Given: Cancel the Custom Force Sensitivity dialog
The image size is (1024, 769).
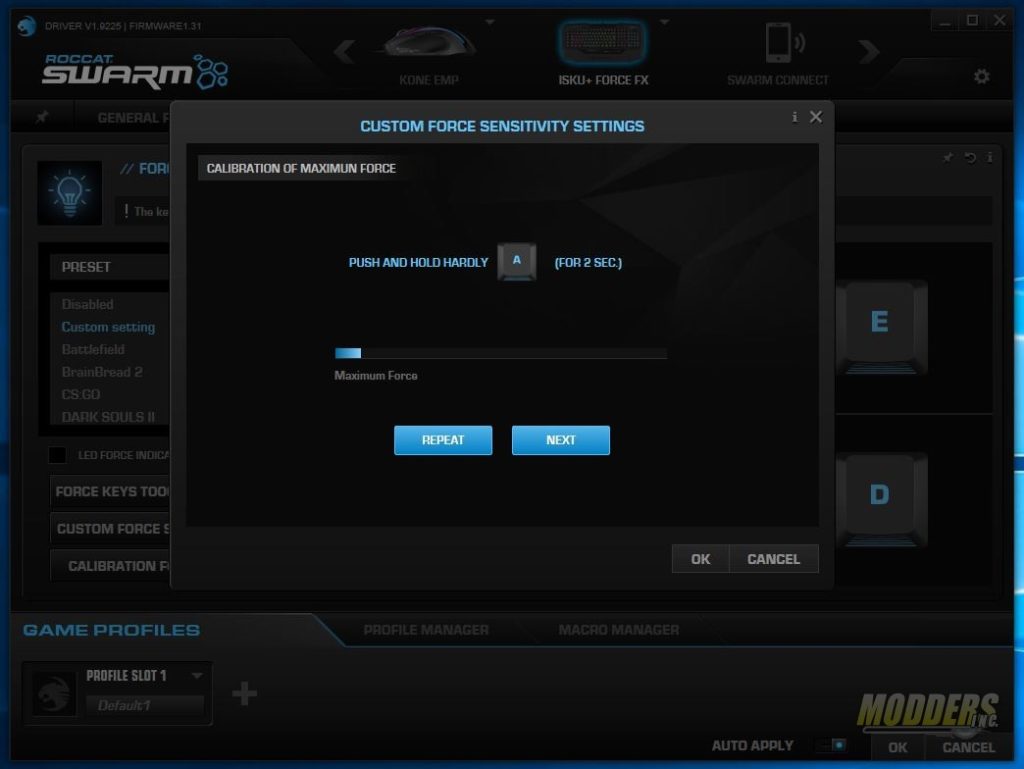Looking at the screenshot, I should pos(773,559).
